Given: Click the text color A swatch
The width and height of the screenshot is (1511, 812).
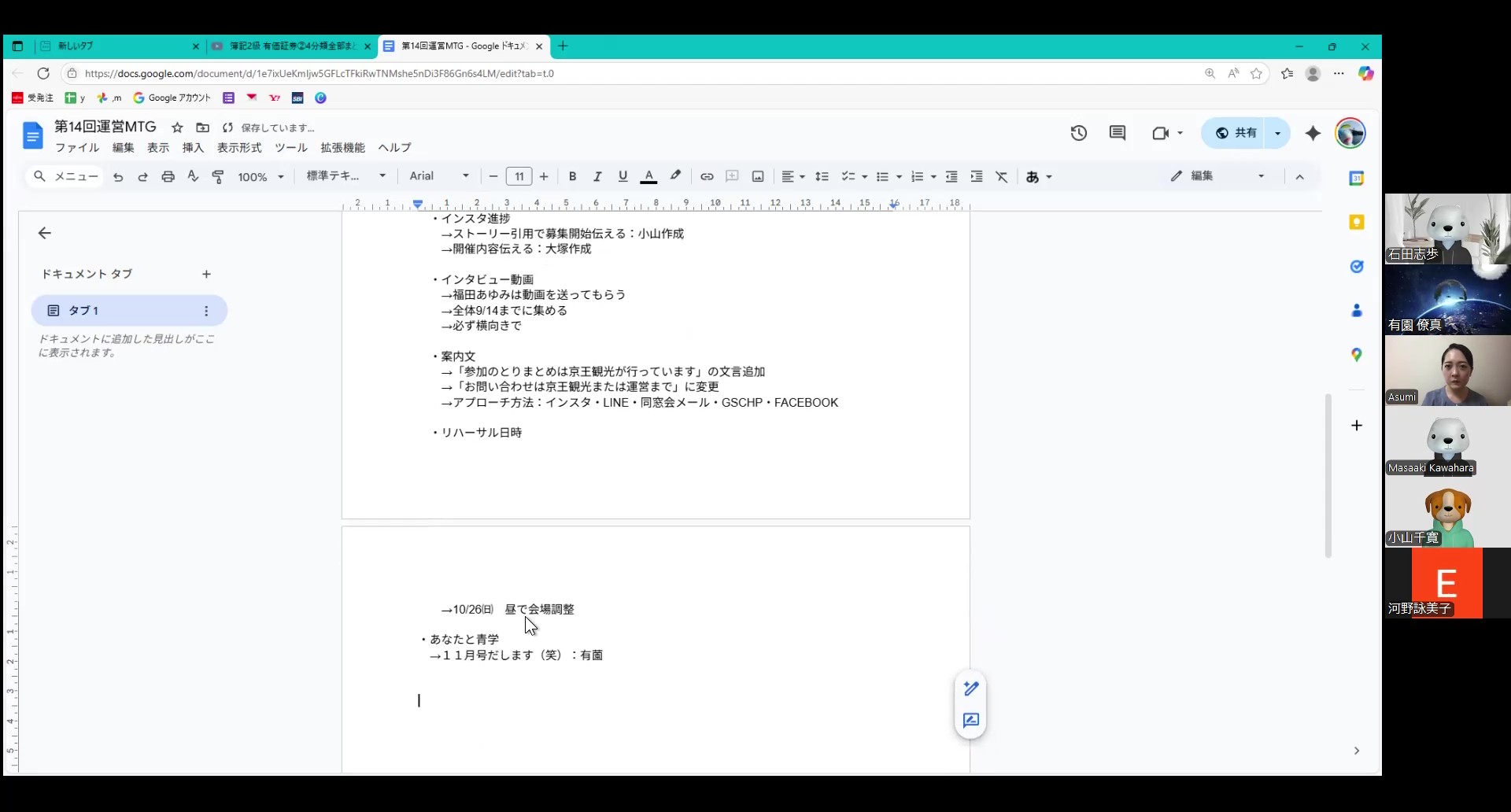Looking at the screenshot, I should [648, 177].
